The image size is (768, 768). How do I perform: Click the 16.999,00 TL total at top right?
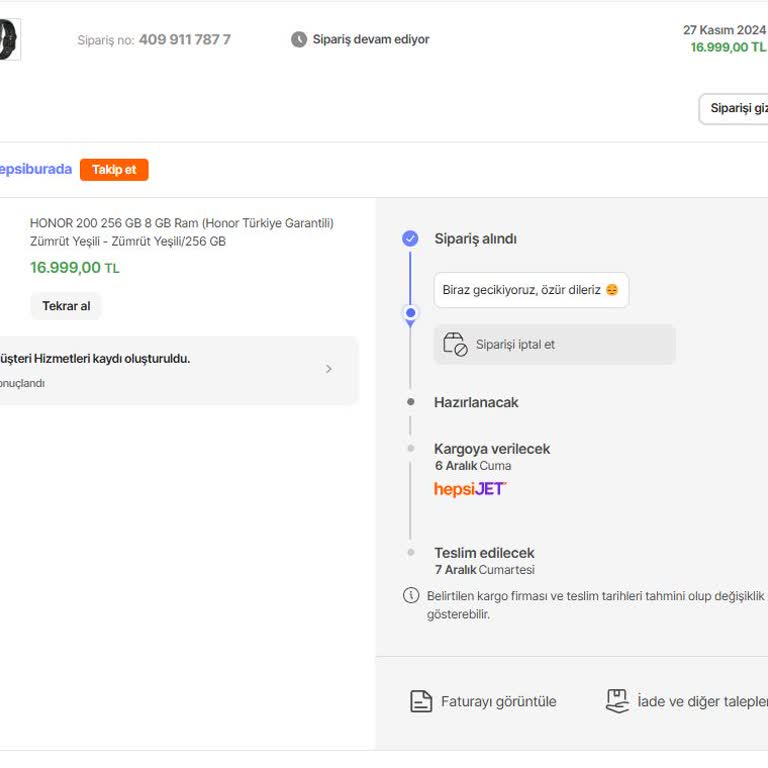728,47
